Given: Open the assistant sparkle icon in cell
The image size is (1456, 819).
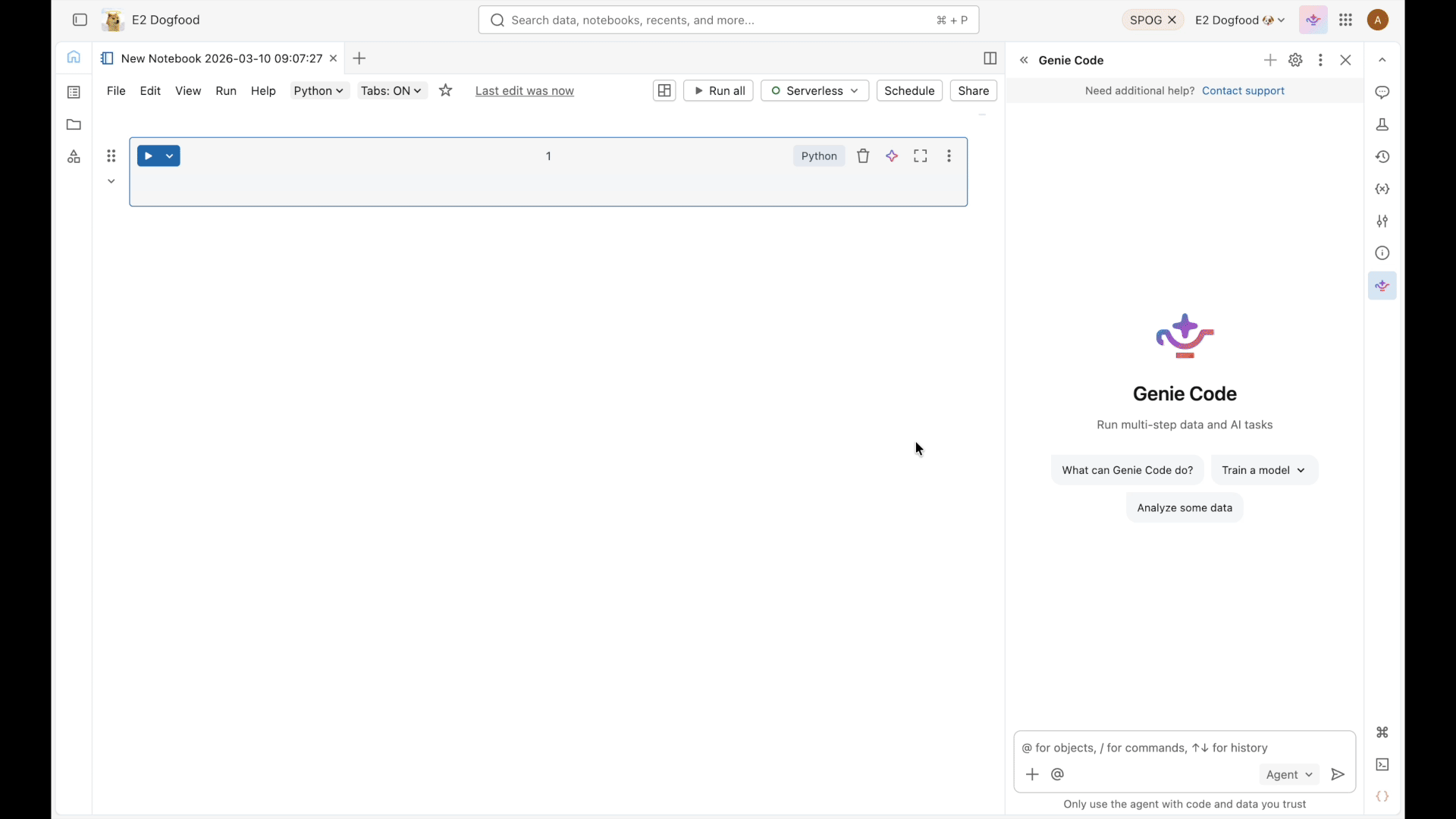Looking at the screenshot, I should coord(892,155).
